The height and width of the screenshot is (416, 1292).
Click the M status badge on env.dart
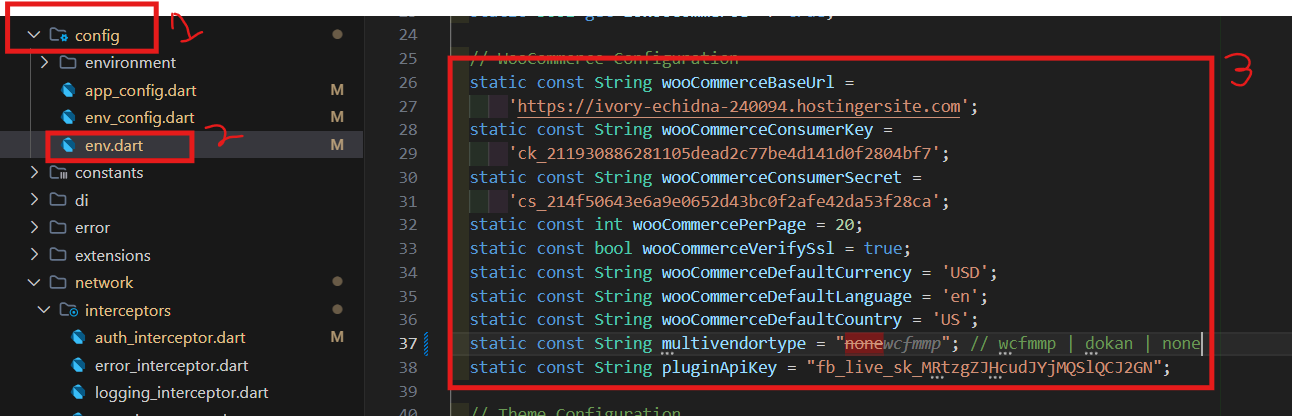click(337, 145)
